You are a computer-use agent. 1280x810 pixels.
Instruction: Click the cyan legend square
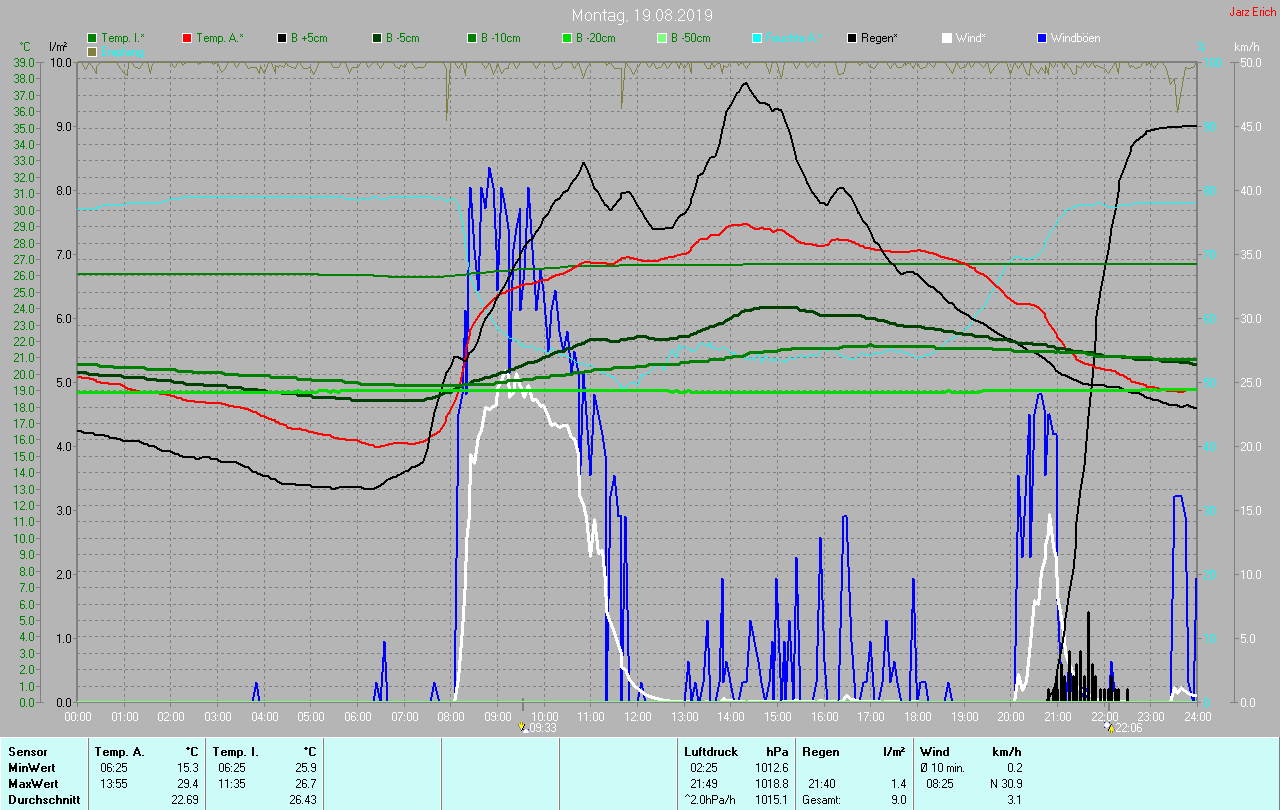757,38
